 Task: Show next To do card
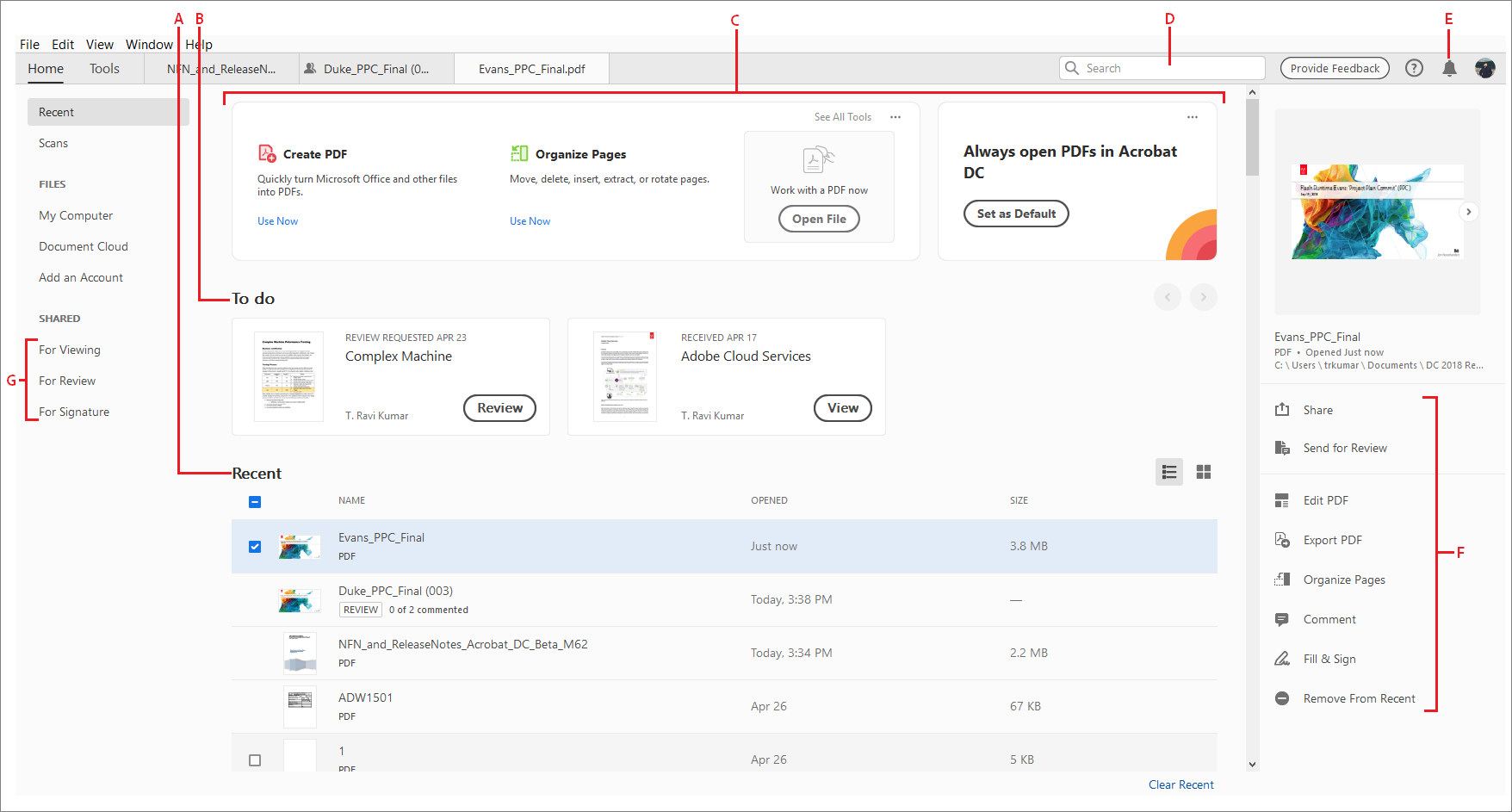pos(1204,297)
